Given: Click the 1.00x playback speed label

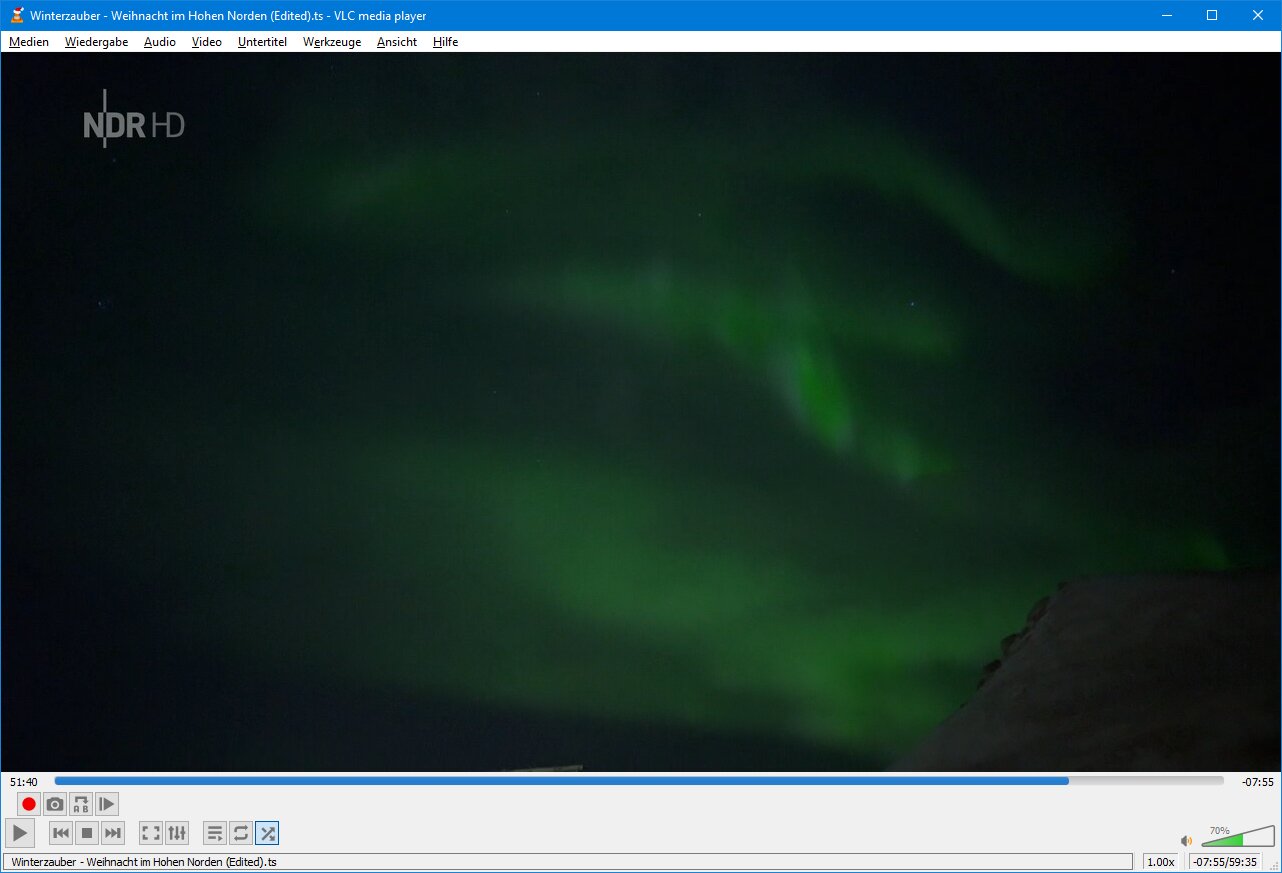Looking at the screenshot, I should 1160,862.
